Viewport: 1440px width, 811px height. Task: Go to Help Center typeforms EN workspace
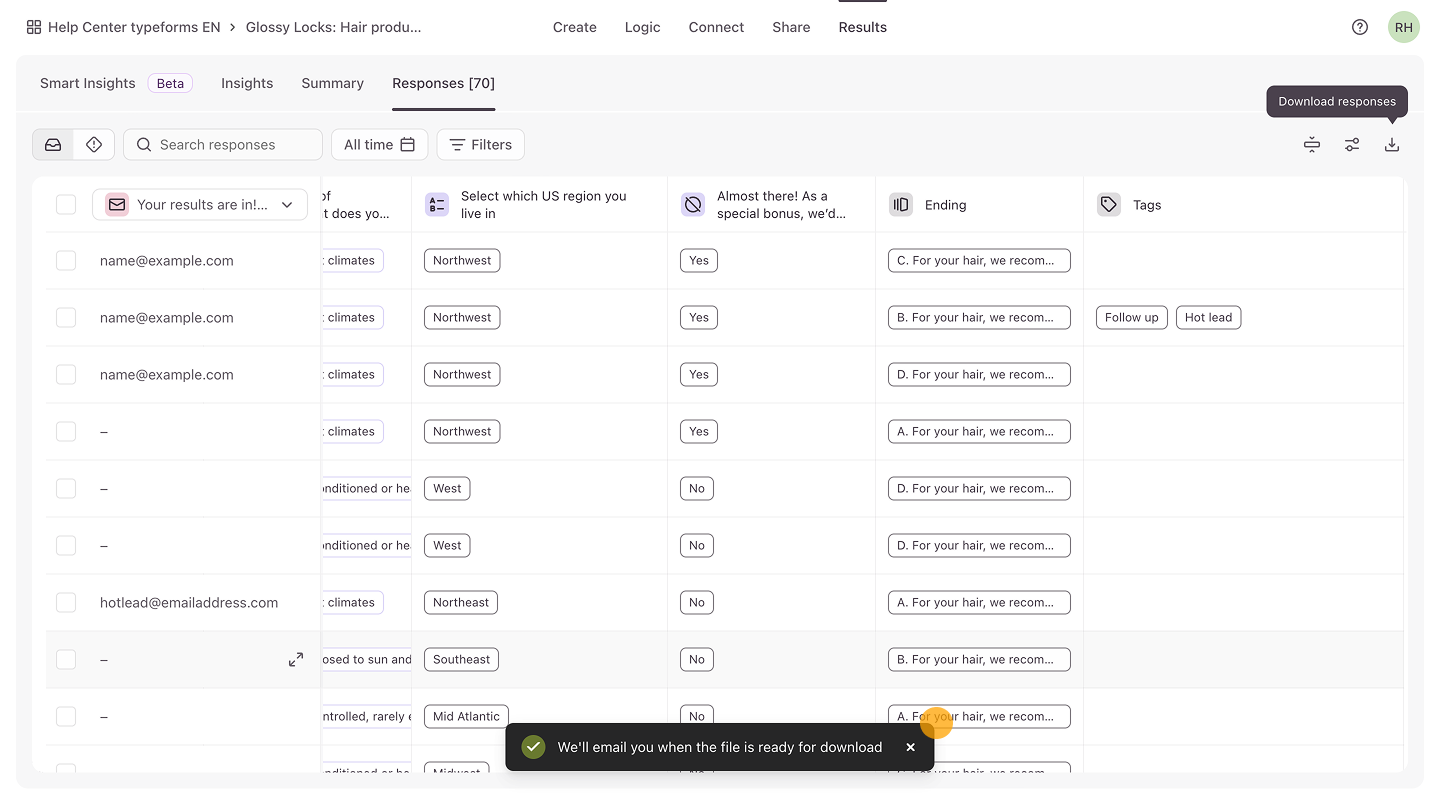[134, 27]
